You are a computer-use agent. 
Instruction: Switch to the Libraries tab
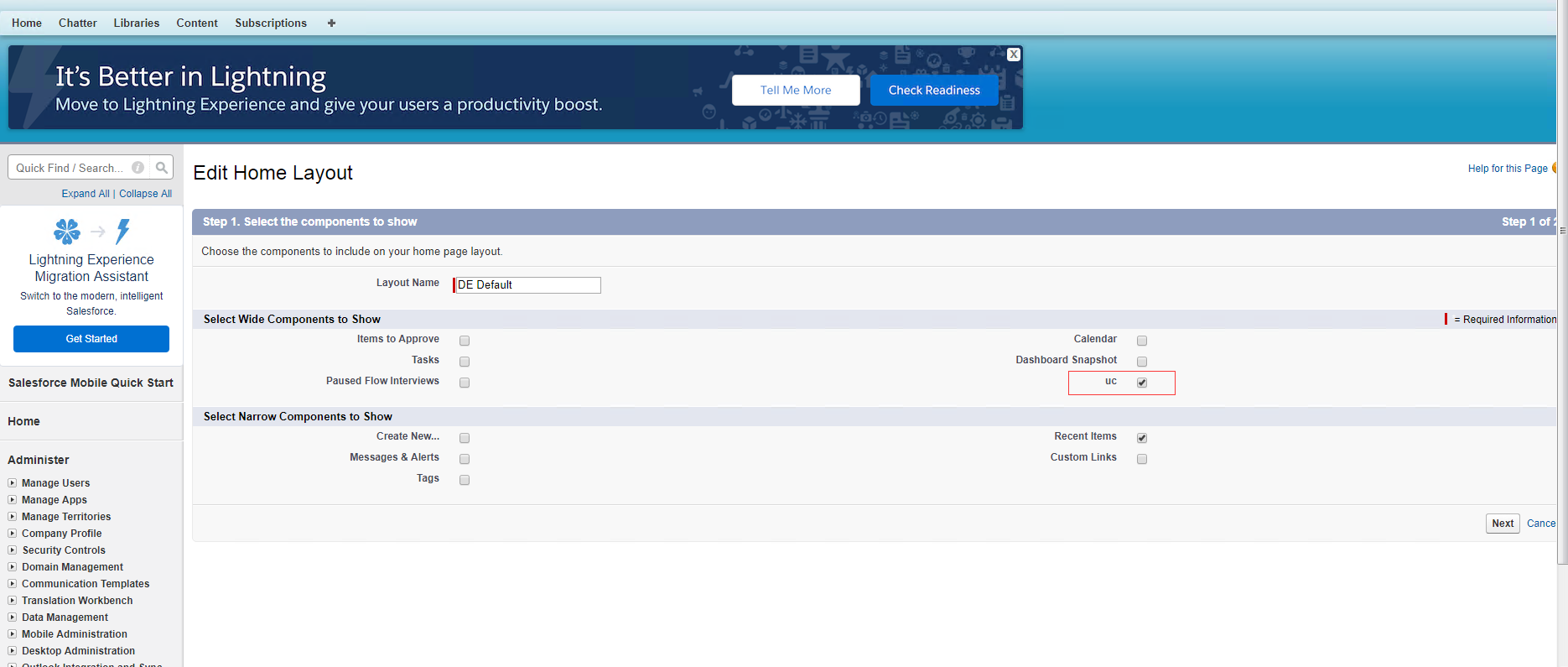(x=137, y=23)
